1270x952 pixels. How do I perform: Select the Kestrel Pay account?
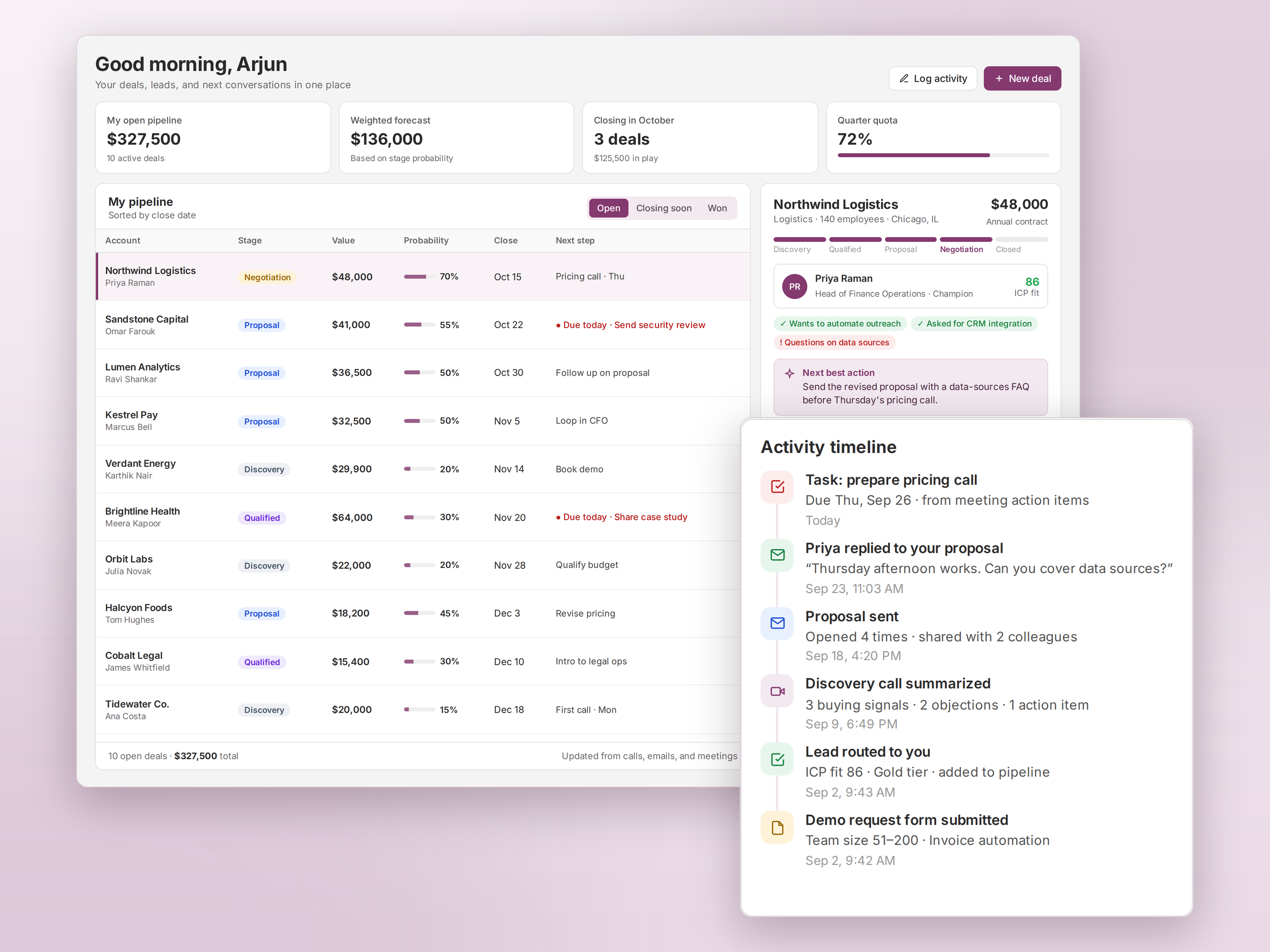point(131,415)
